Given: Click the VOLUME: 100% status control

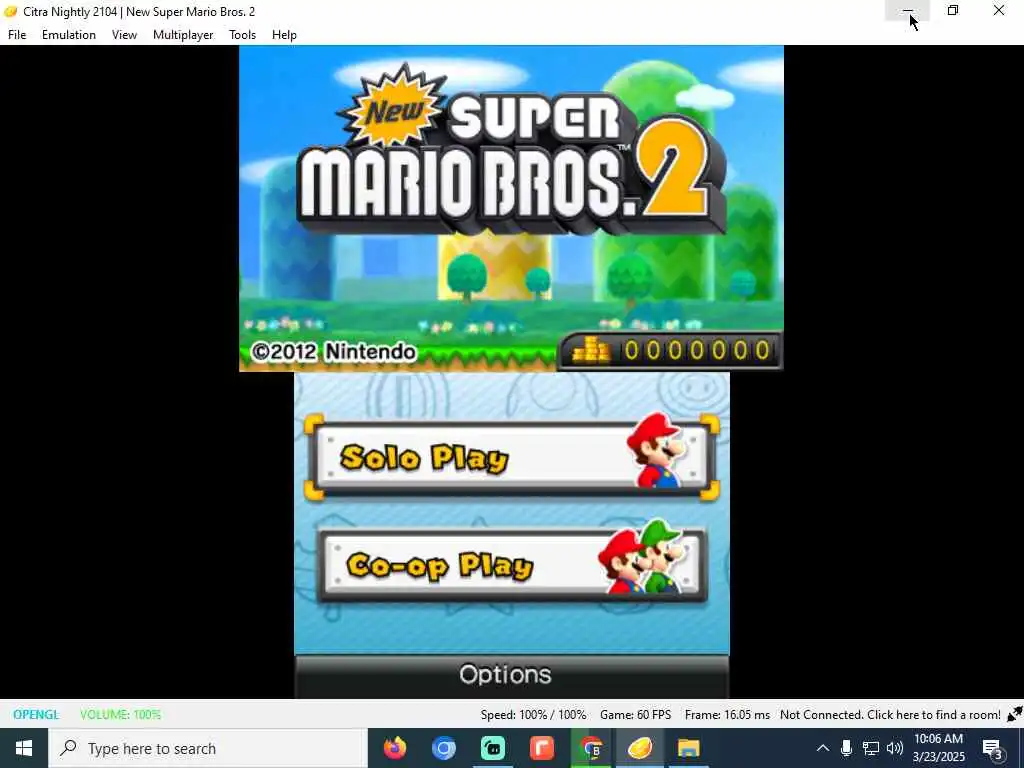Looking at the screenshot, I should click(120, 714).
